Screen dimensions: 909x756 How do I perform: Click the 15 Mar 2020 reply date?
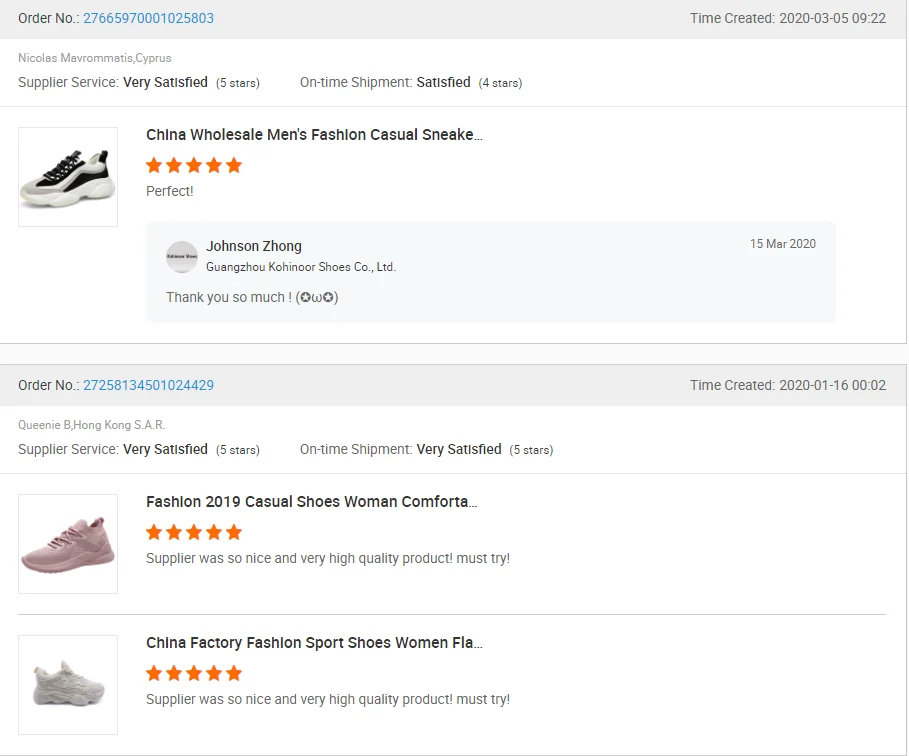[782, 244]
